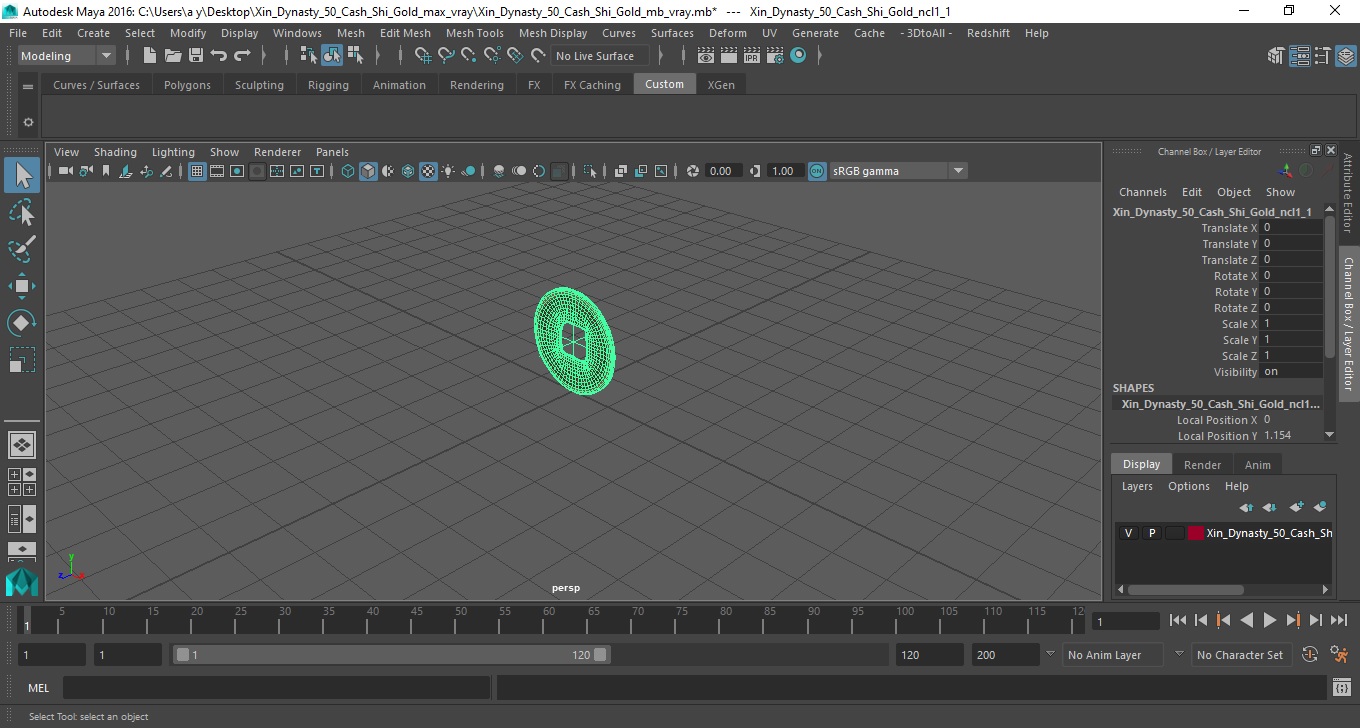Toggle textured display checker icon
The height and width of the screenshot is (728, 1360).
coord(428,171)
